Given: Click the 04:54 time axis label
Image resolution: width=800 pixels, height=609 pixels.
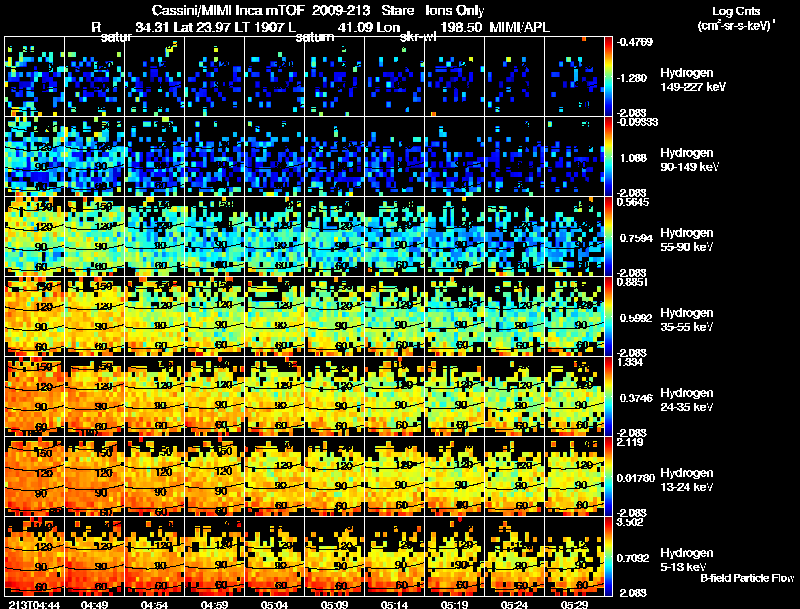Looking at the screenshot, I should 154,604.
